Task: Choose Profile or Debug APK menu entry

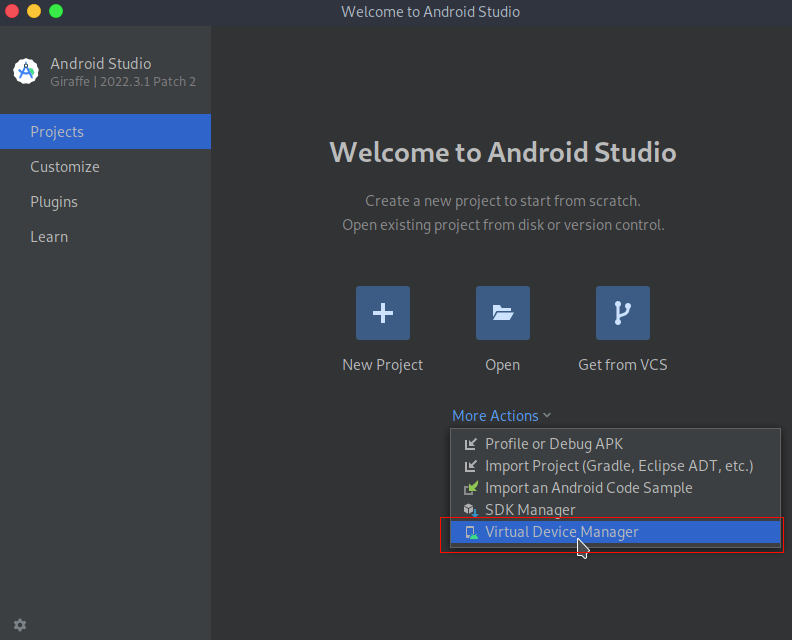Action: click(615, 444)
